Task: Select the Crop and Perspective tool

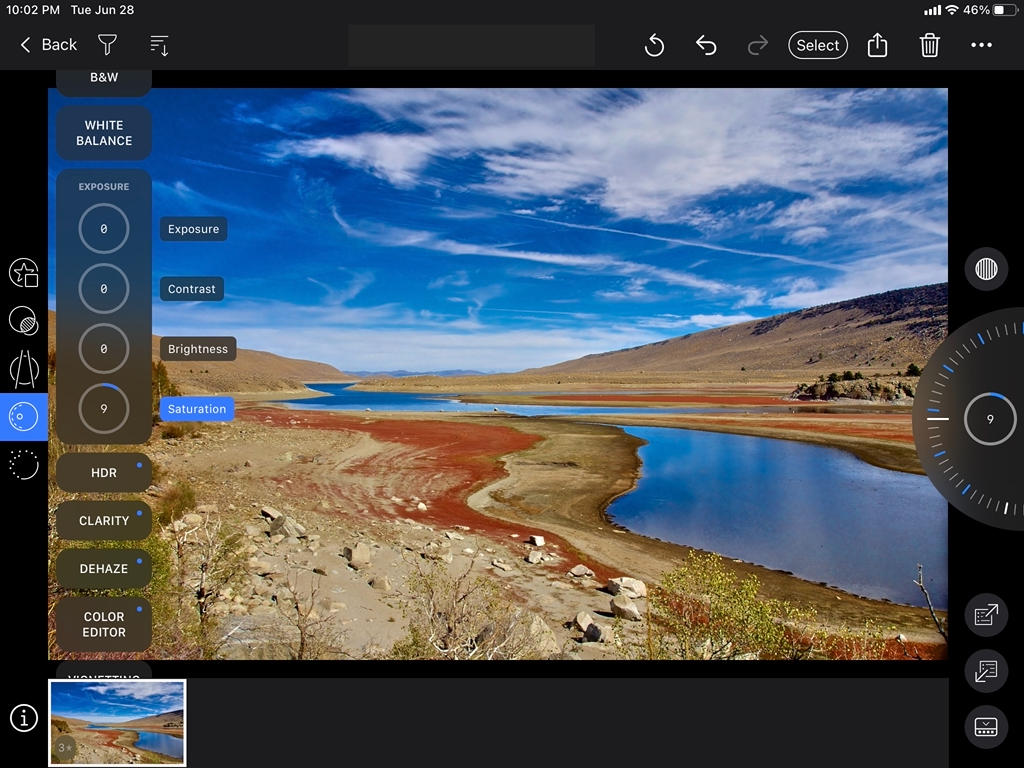Action: [x=24, y=368]
